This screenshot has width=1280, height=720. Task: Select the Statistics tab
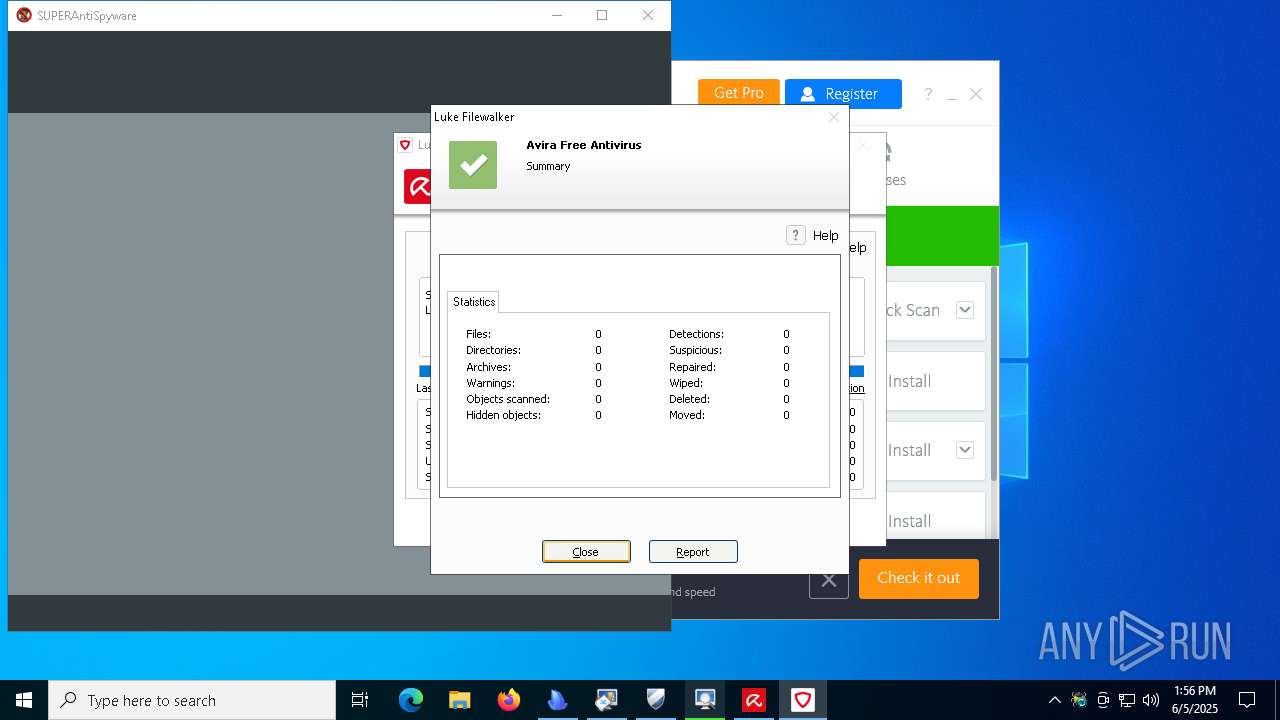click(474, 301)
